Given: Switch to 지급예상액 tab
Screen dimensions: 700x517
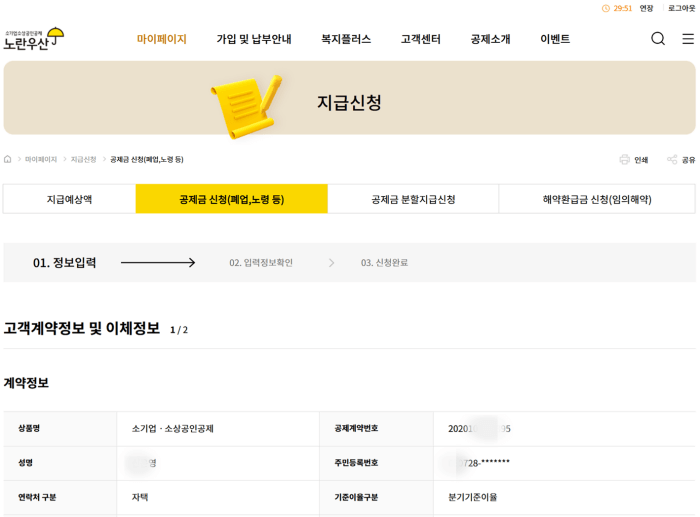Looking at the screenshot, I should 70,199.
